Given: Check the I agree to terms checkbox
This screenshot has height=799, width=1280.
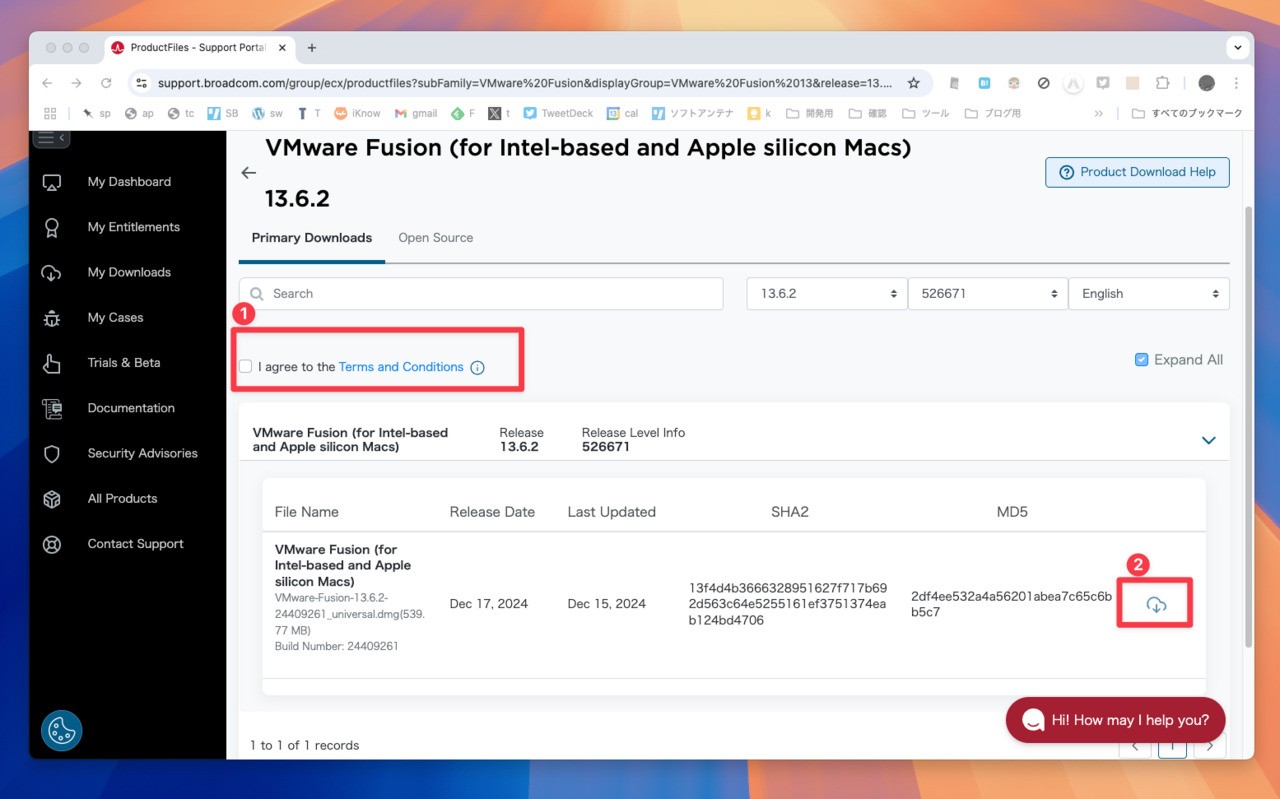Looking at the screenshot, I should pos(246,367).
